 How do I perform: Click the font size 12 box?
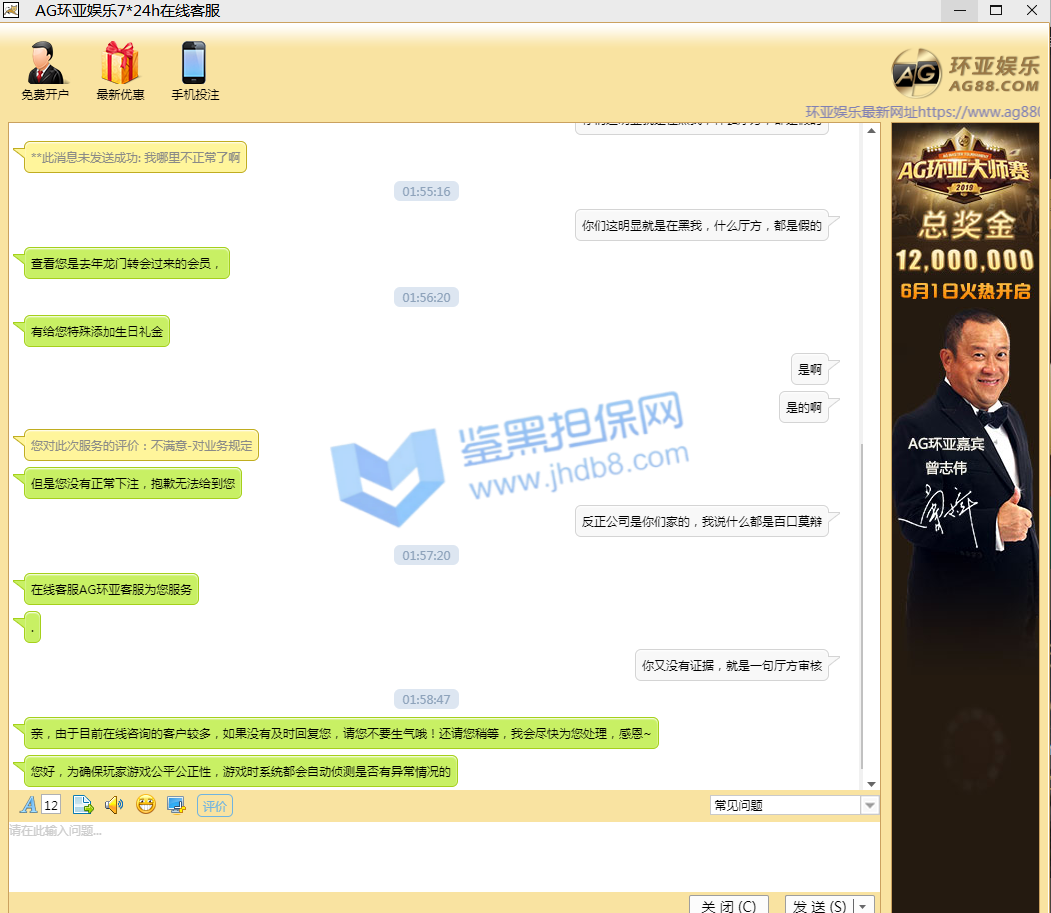point(52,805)
